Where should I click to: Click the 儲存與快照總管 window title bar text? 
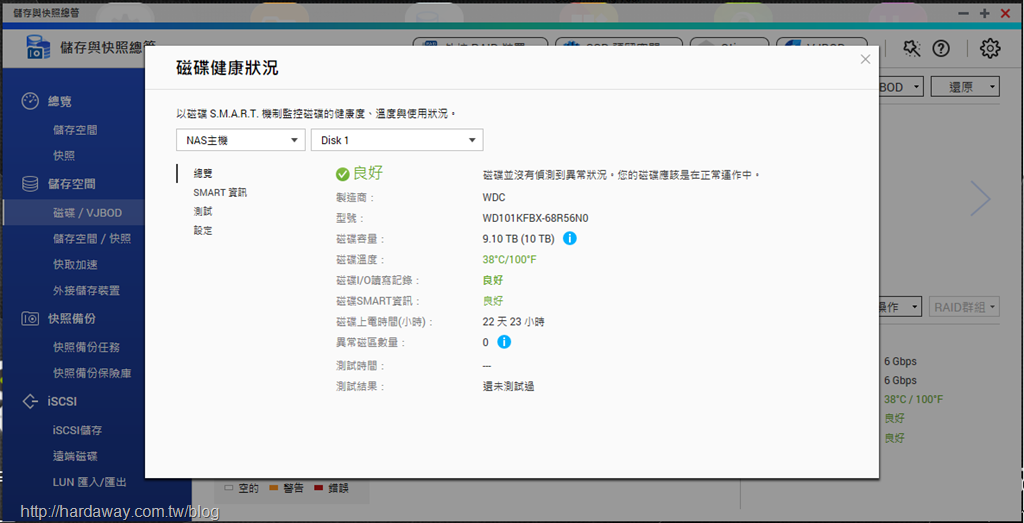pos(47,12)
